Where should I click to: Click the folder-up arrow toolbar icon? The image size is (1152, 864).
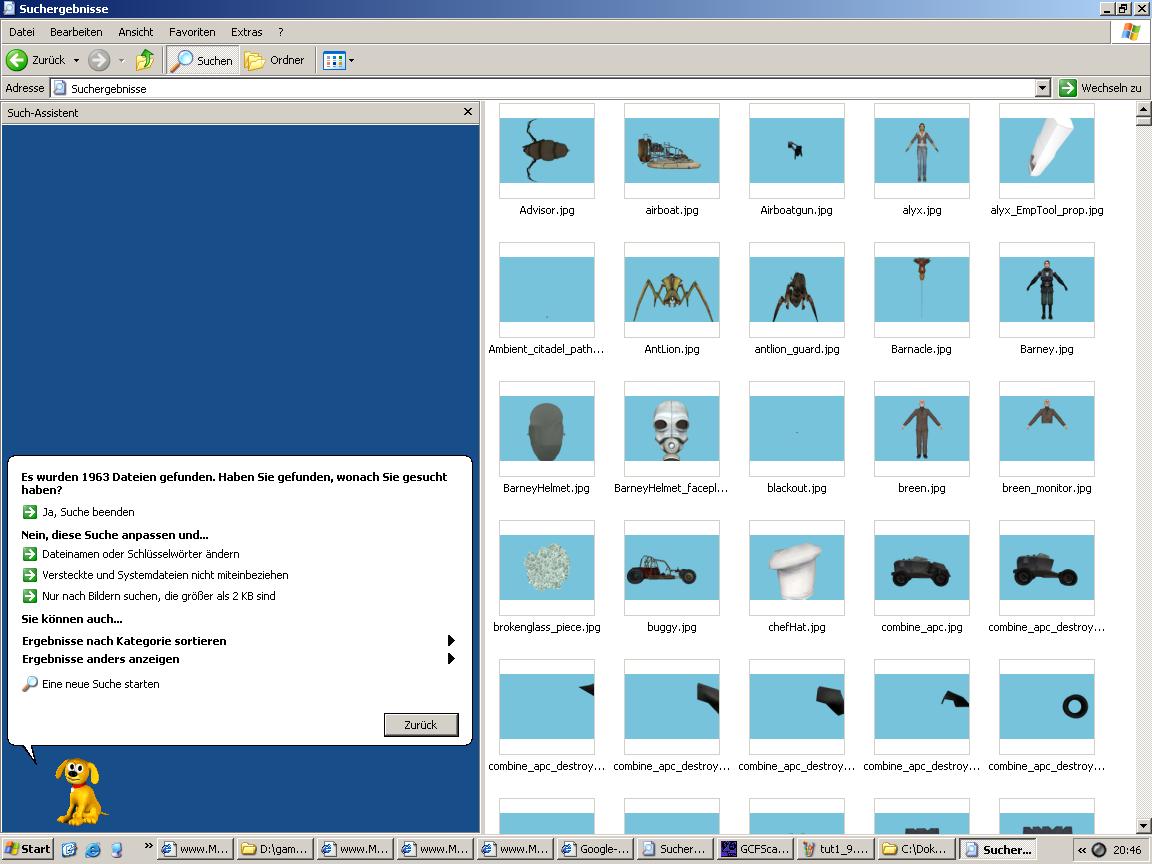[145, 60]
